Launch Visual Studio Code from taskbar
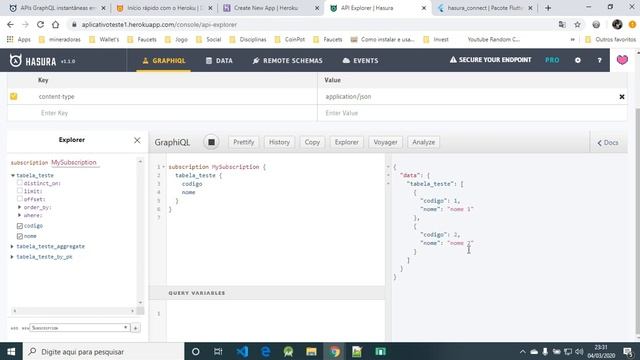Screen dimensions: 640x360 click(242, 351)
